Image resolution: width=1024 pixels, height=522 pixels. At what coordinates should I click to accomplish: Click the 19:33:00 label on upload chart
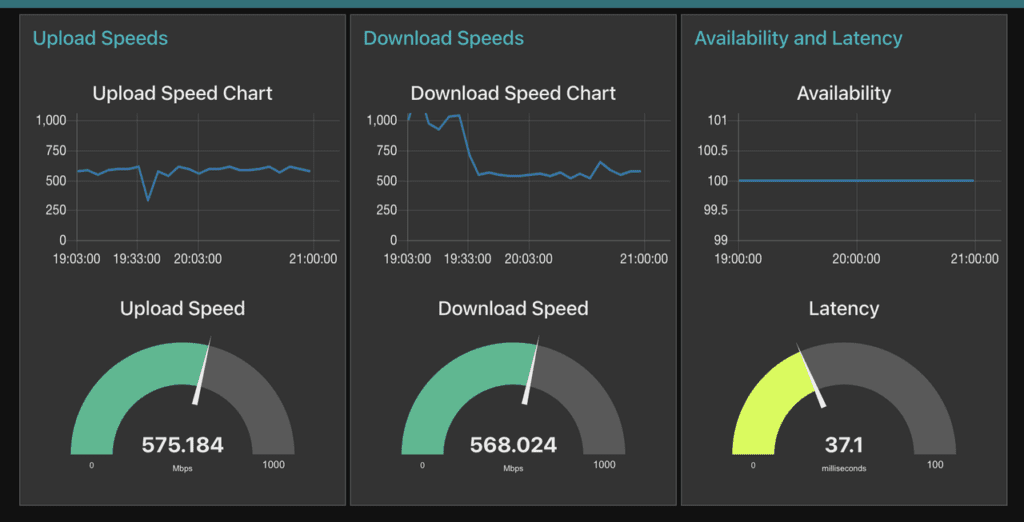tap(136, 259)
